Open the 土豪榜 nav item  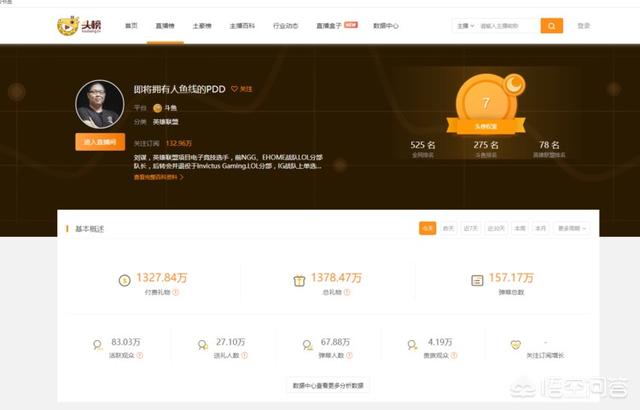click(202, 26)
